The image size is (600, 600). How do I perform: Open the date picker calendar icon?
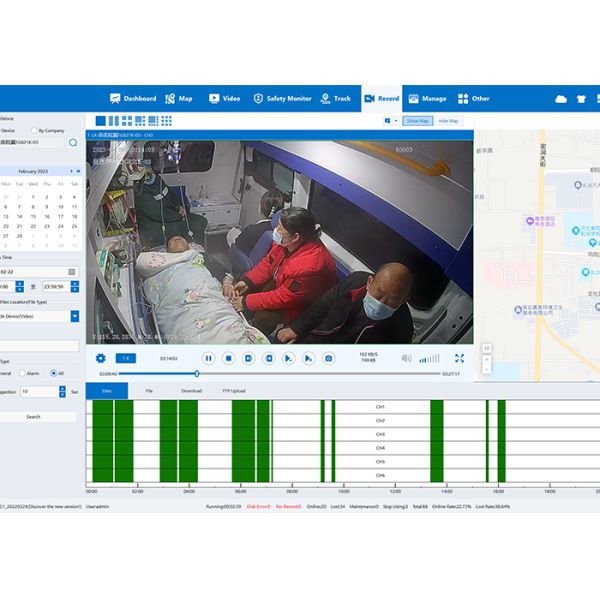click(72, 271)
